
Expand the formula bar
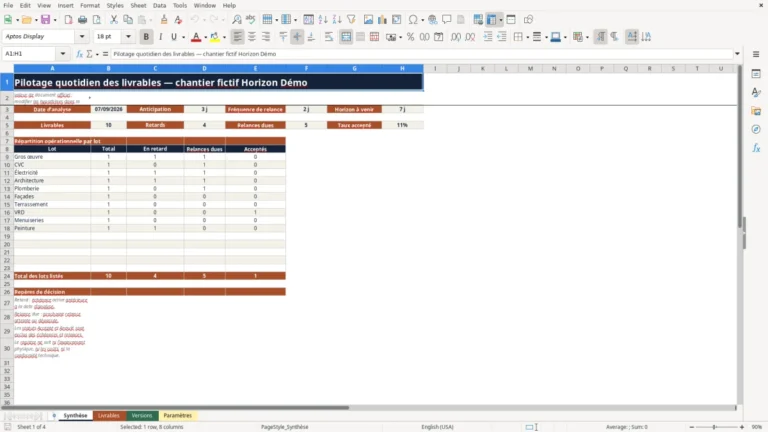click(737, 54)
